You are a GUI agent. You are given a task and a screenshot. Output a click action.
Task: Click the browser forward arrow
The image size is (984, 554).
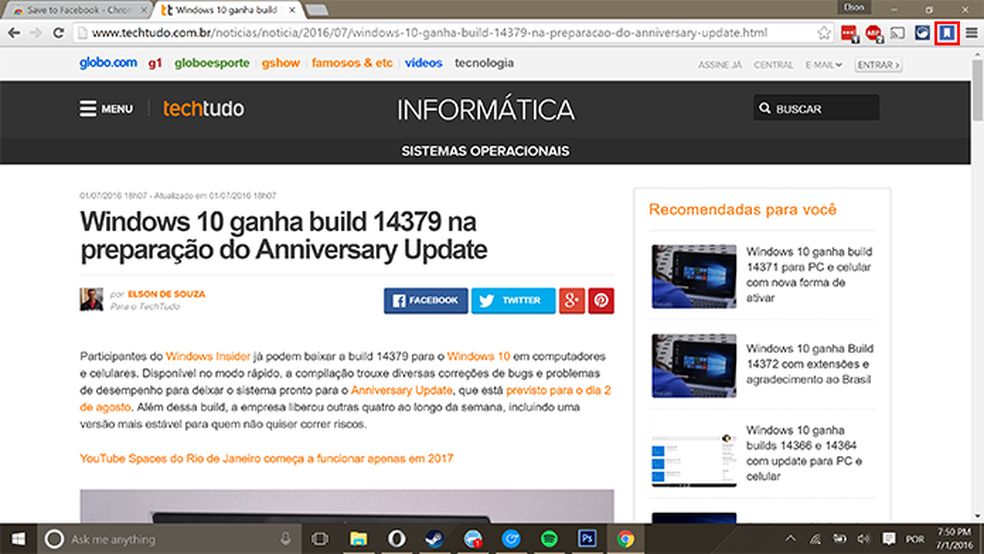pyautogui.click(x=36, y=33)
